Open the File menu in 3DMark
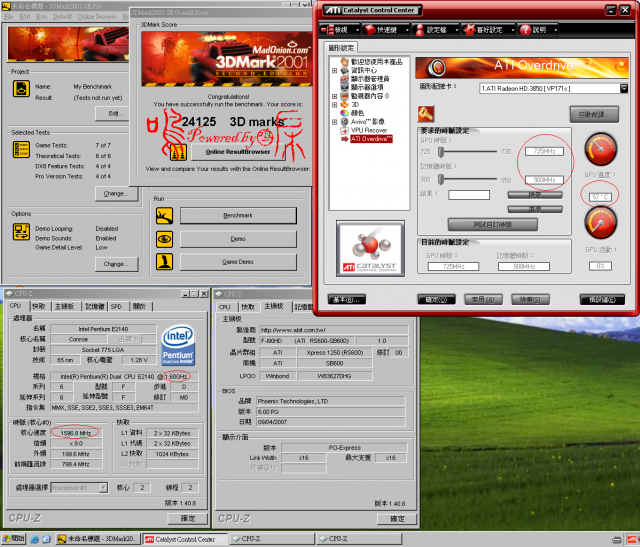The height and width of the screenshot is (547, 640). point(9,17)
